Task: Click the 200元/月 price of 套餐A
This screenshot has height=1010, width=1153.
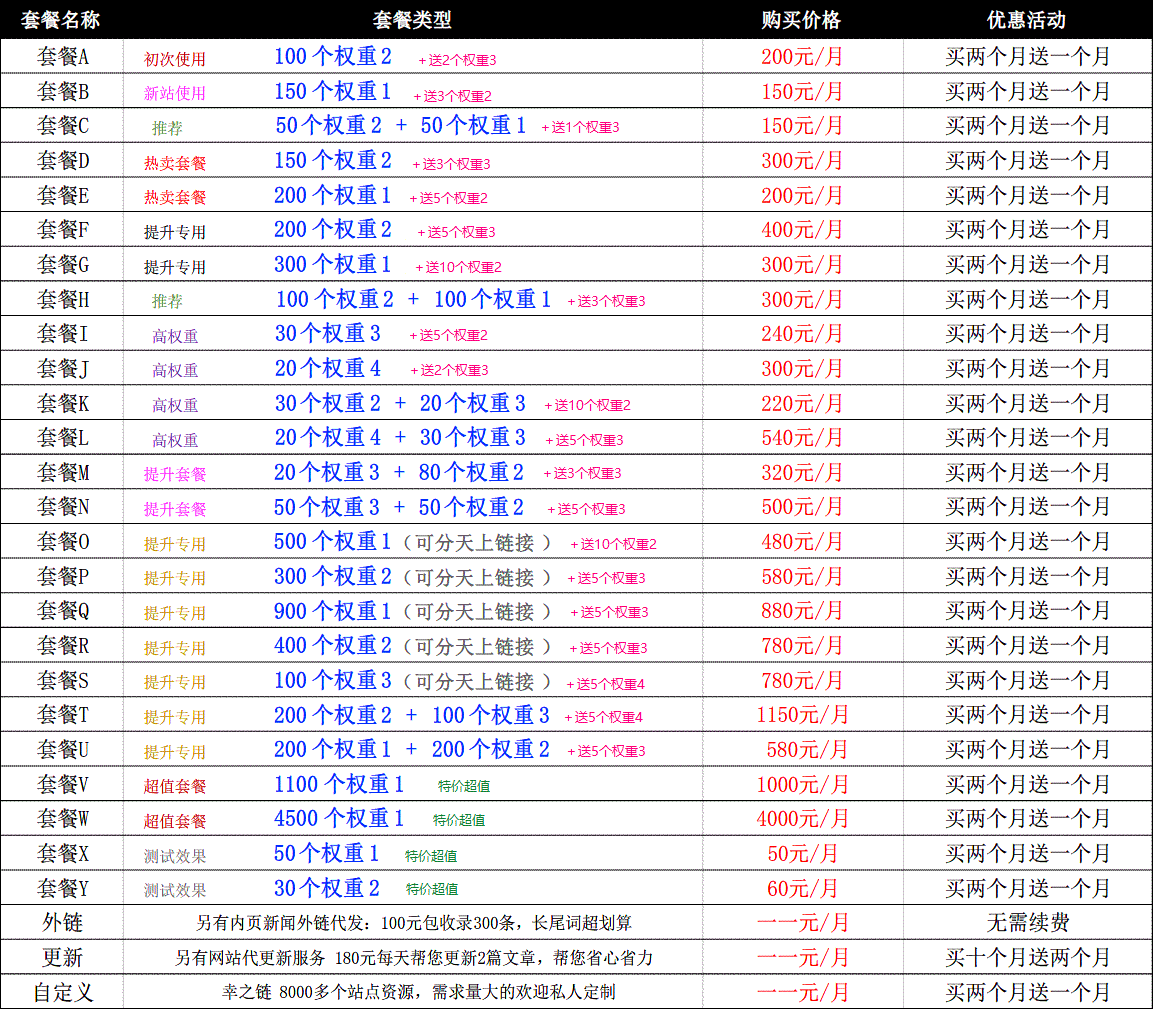Action: point(802,57)
